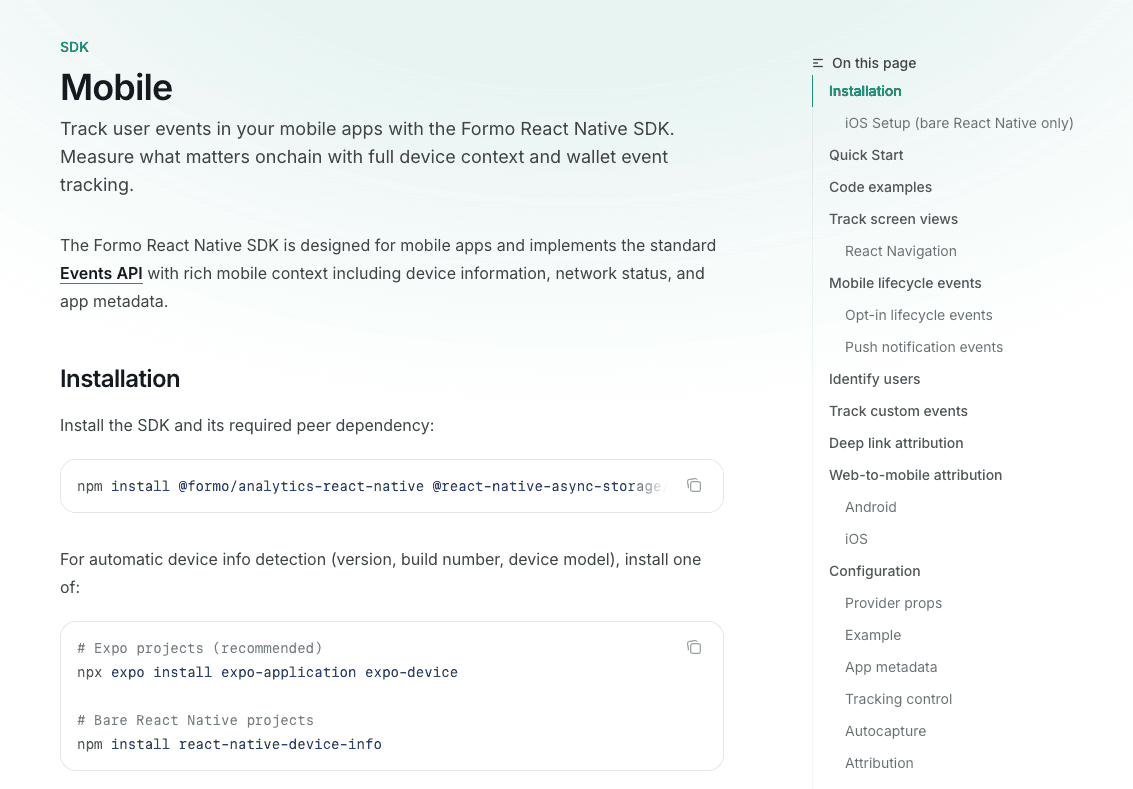This screenshot has width=1133, height=789.
Task: Go to iOS Setup (bare React Native only)
Action: point(959,123)
